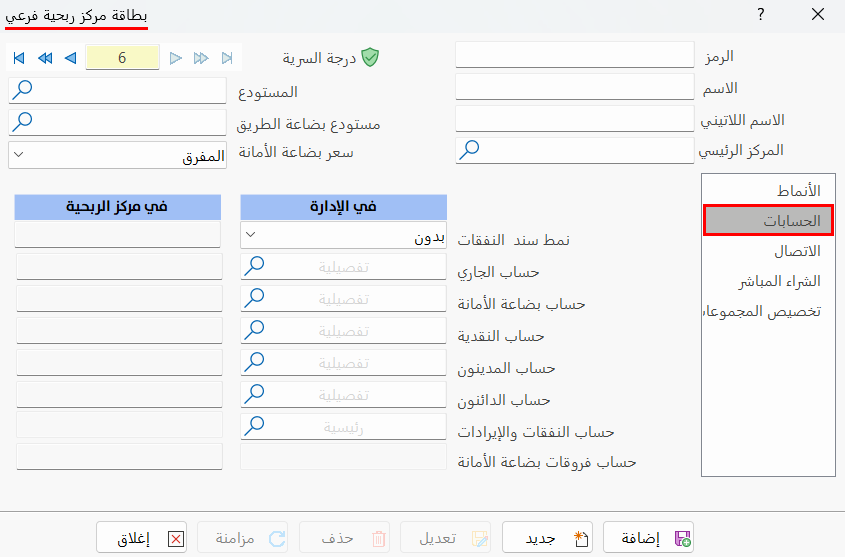Click the إضافة button
Image resolution: width=845 pixels, height=557 pixels.
[x=648, y=537]
